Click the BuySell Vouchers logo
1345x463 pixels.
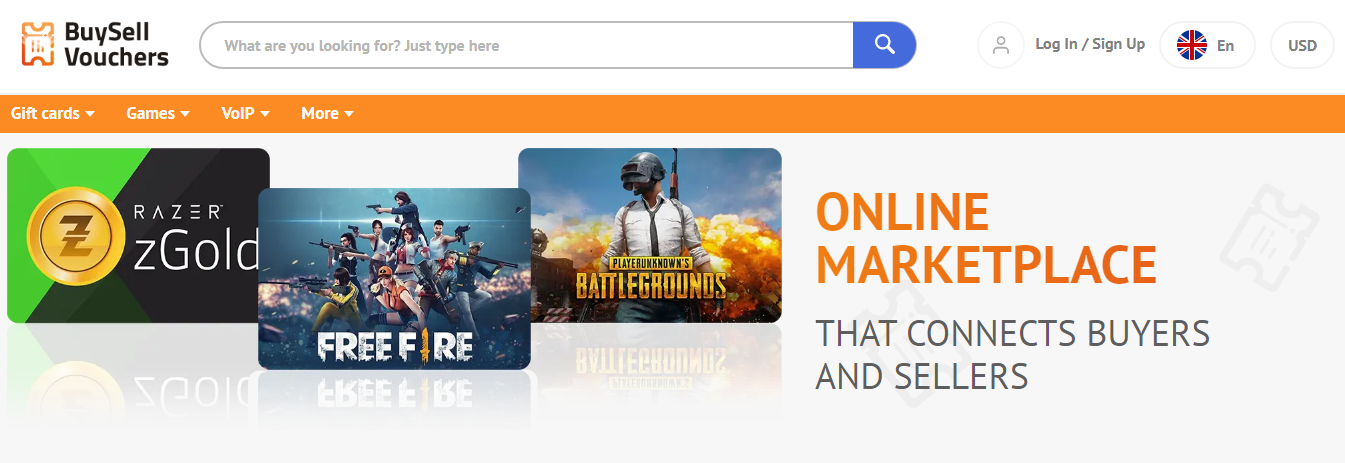pyautogui.click(x=95, y=45)
